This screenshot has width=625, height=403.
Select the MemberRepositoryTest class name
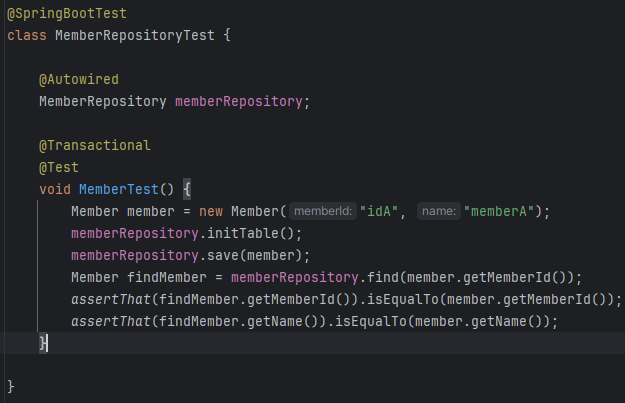tap(135, 35)
